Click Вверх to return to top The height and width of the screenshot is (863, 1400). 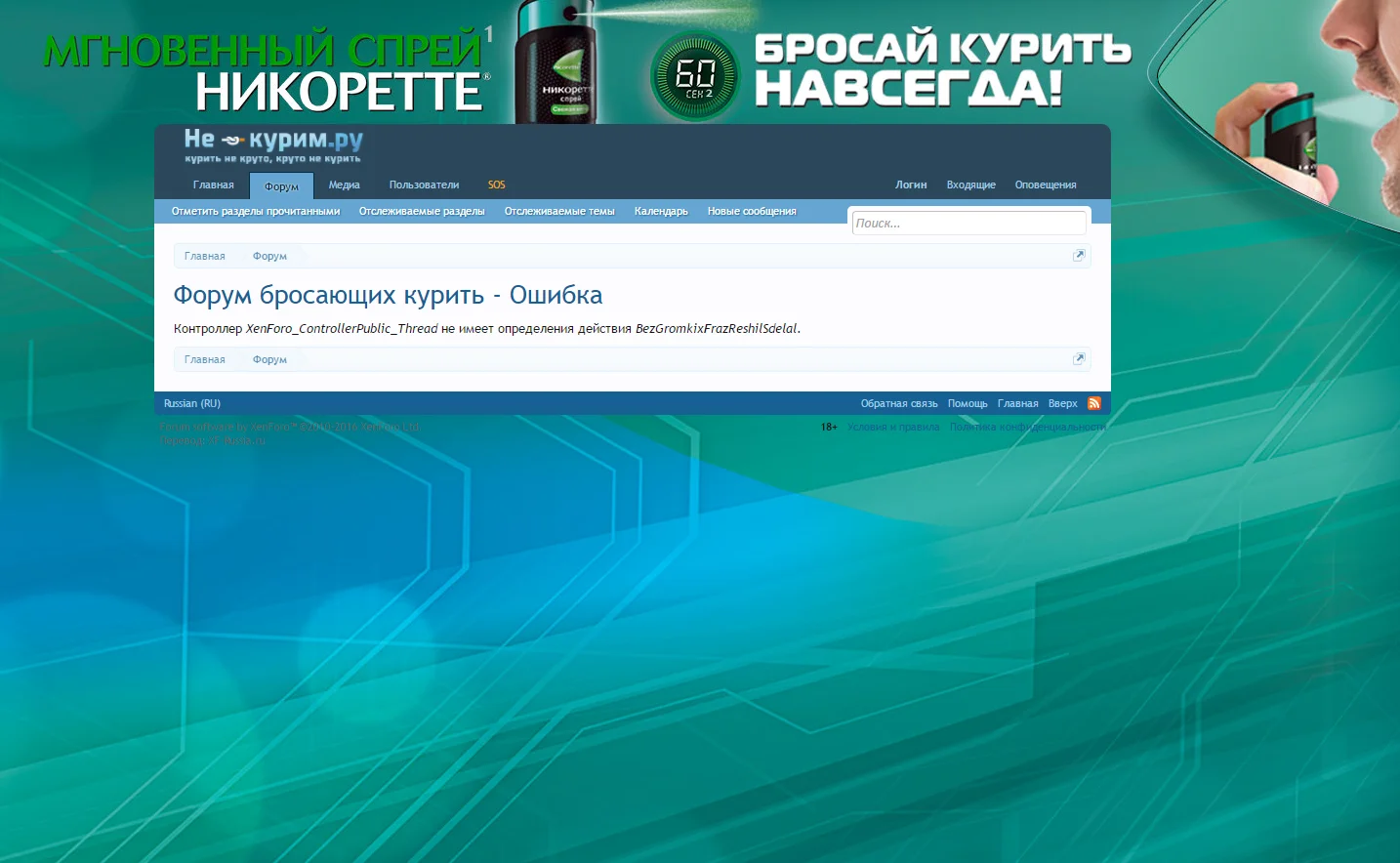point(1063,403)
